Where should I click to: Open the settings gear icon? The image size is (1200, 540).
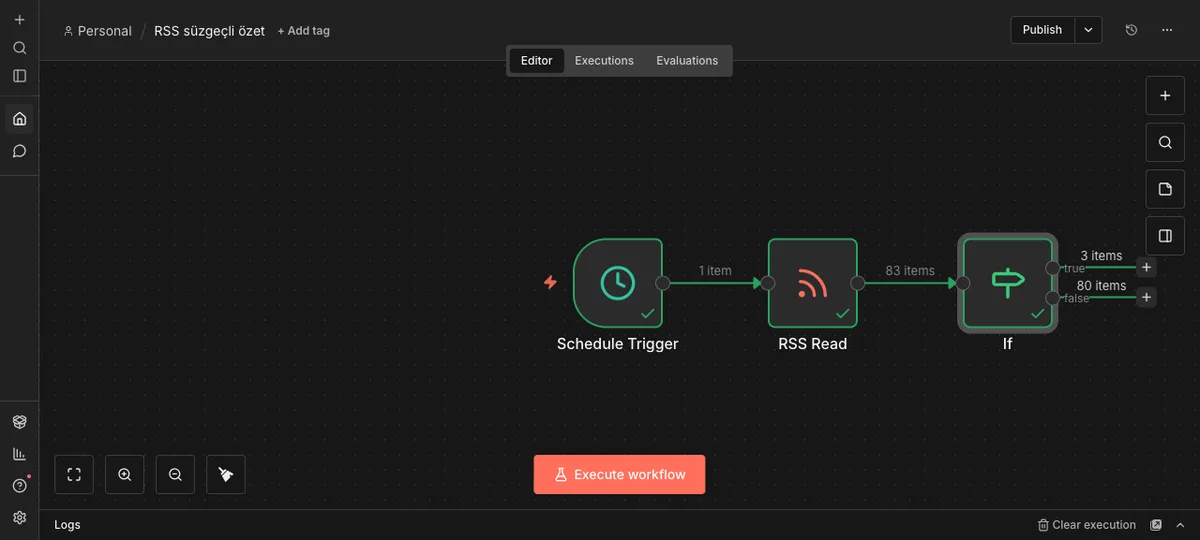(x=19, y=518)
